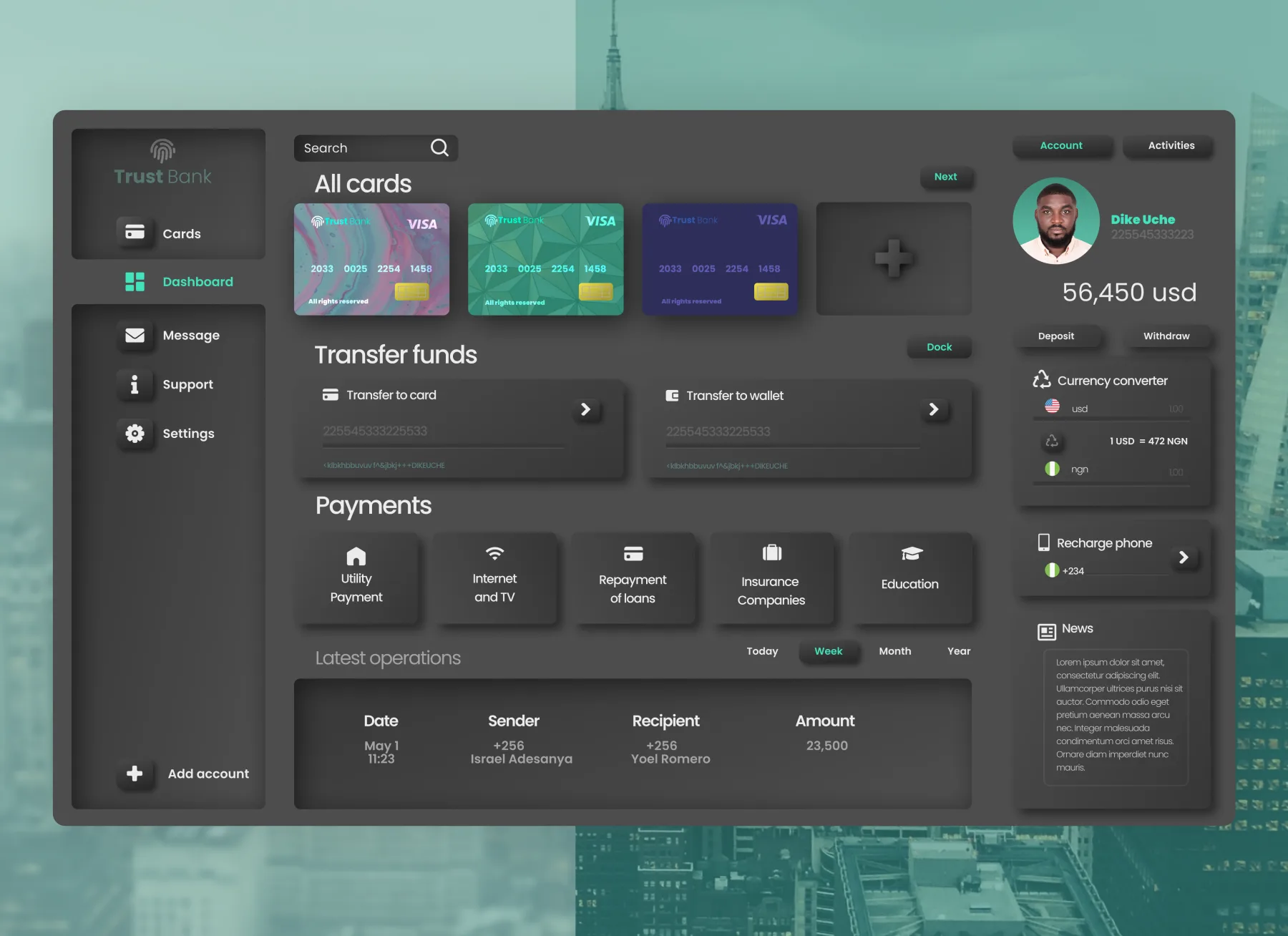
Task: Filter operations by Today
Action: click(762, 651)
